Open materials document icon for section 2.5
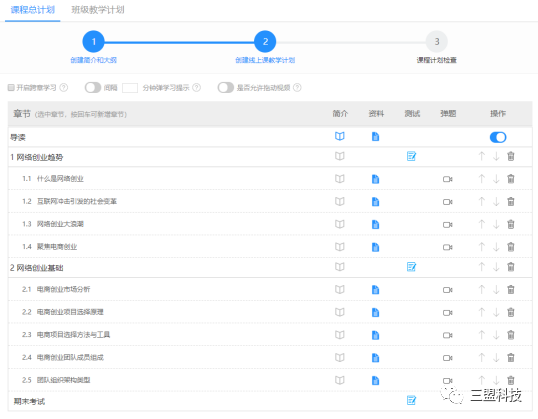Image resolution: width=538 pixels, height=419 pixels. [375, 381]
